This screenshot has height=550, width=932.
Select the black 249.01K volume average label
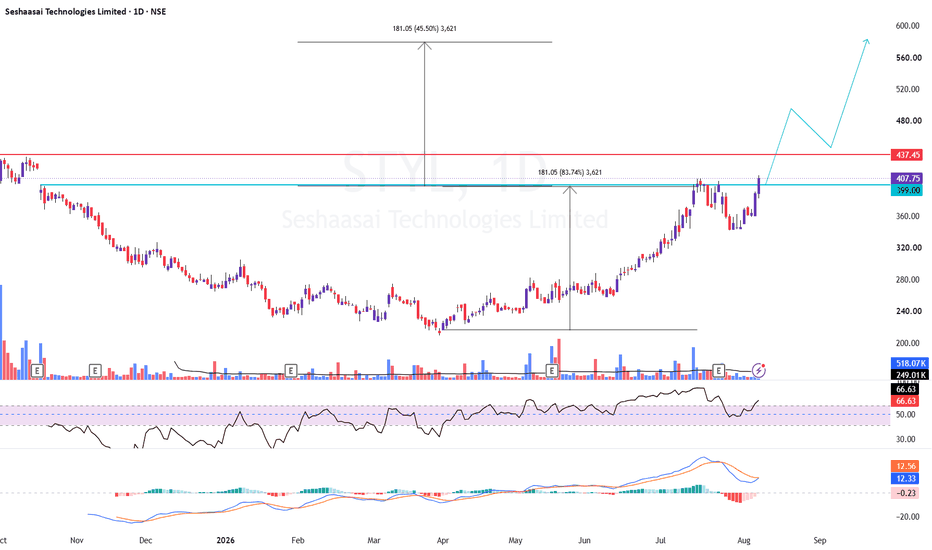click(x=908, y=375)
